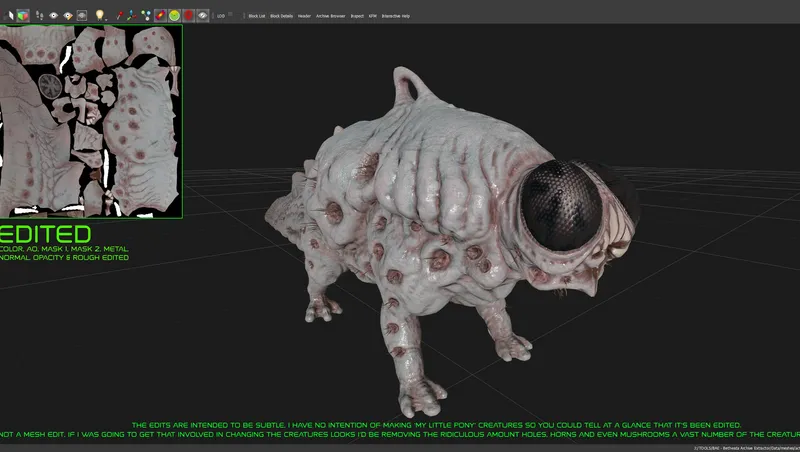Click the red pin marker icon

point(119,16)
